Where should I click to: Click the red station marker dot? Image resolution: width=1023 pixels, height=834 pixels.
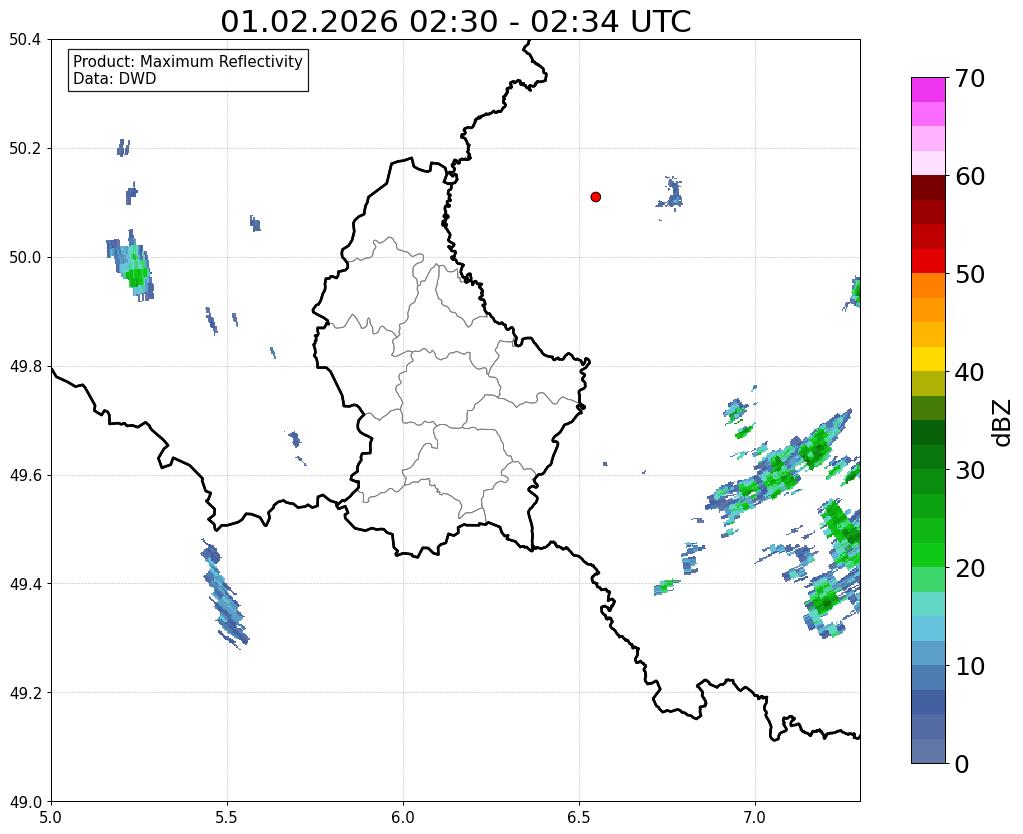(595, 196)
